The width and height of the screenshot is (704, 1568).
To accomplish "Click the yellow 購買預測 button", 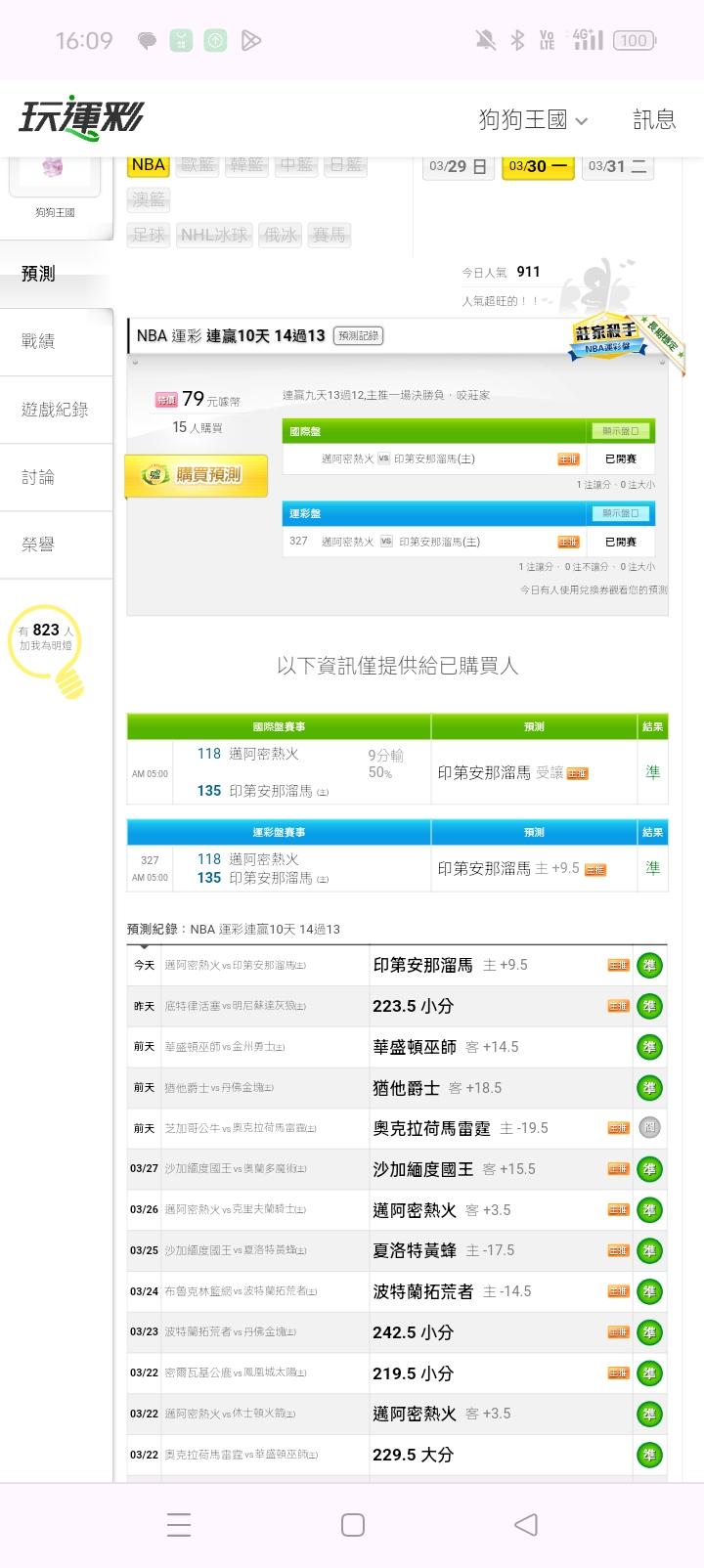I will [197, 475].
